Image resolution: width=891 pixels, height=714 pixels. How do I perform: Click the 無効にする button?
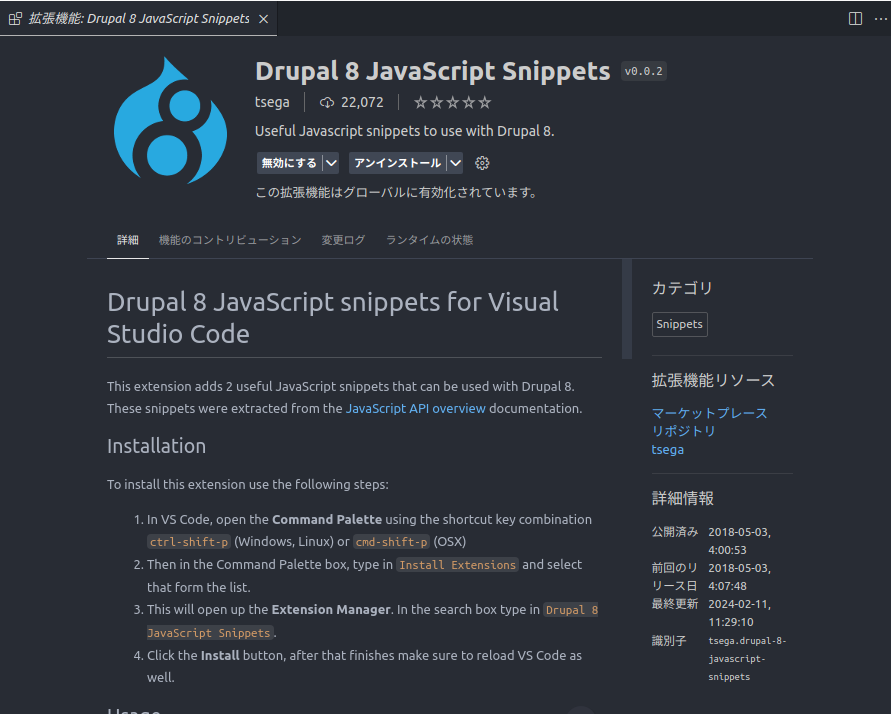tap(289, 163)
